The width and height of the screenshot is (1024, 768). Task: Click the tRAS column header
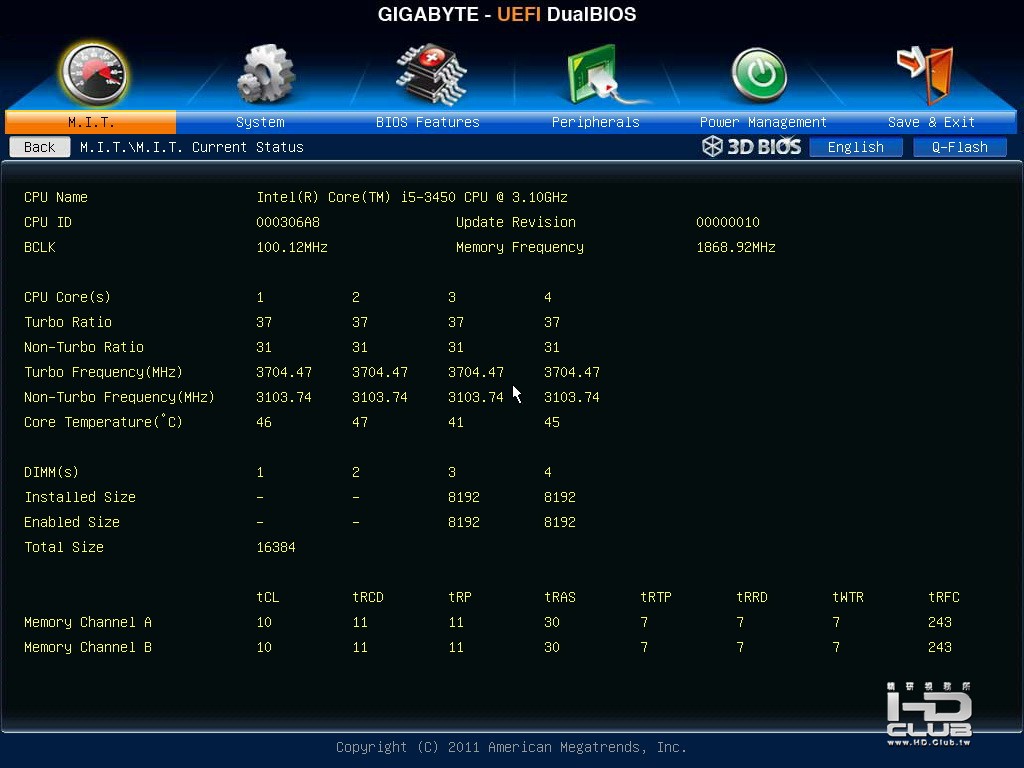[560, 597]
